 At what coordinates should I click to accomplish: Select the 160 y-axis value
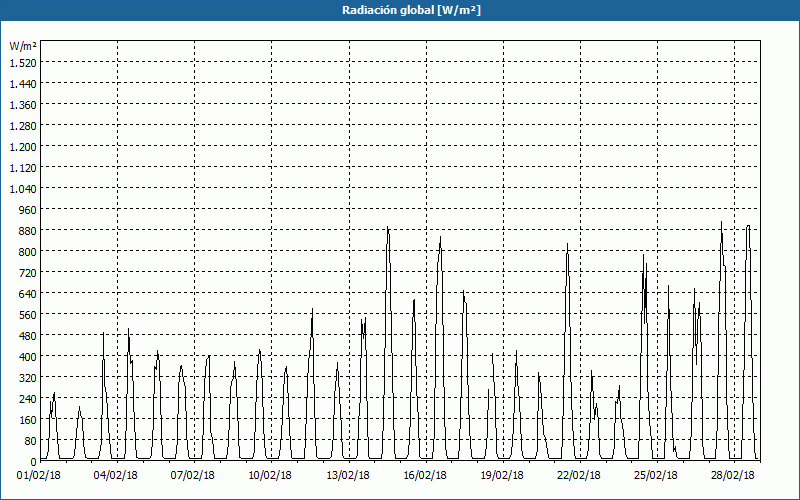click(28, 419)
